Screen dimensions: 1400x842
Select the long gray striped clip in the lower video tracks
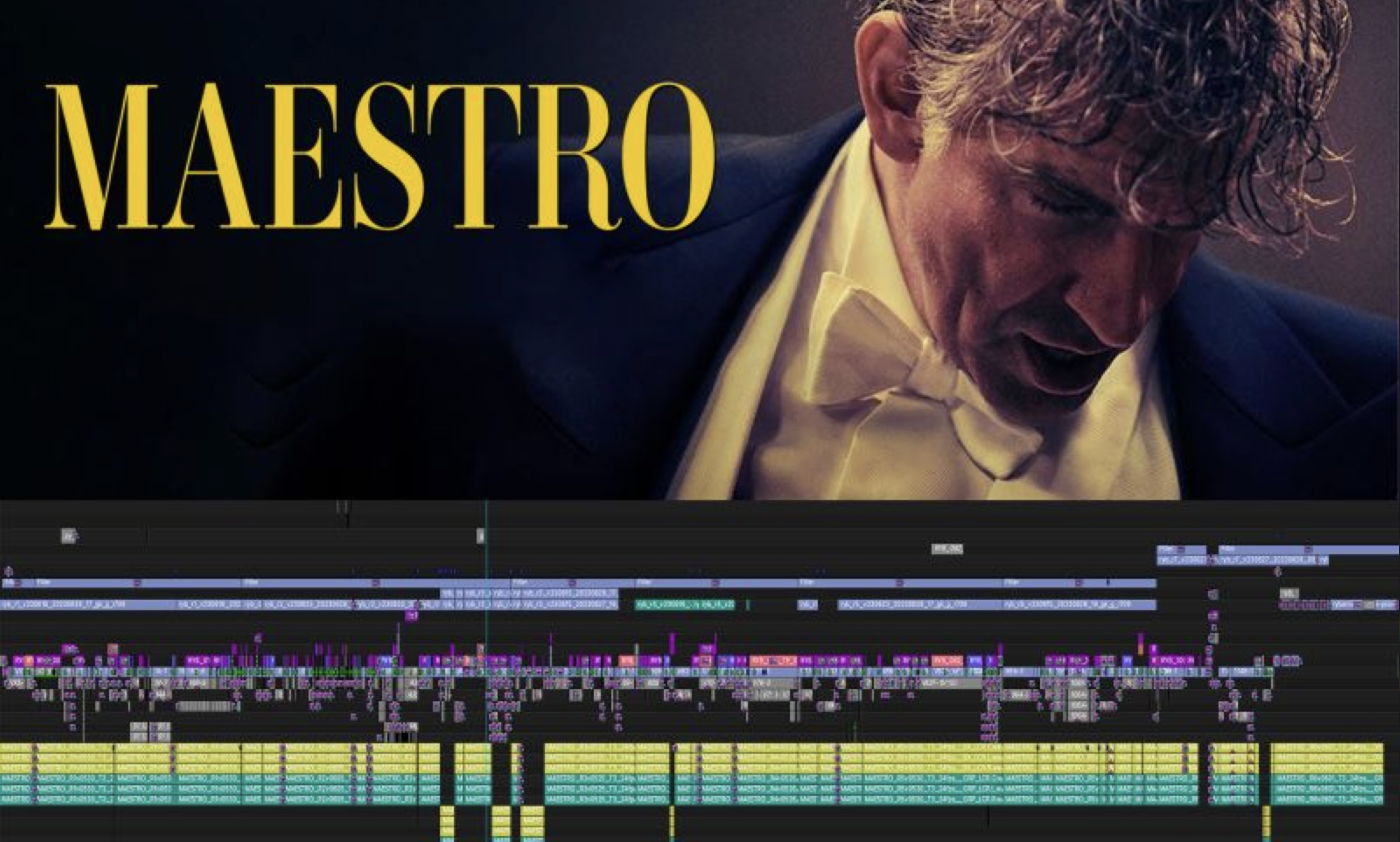click(x=204, y=706)
